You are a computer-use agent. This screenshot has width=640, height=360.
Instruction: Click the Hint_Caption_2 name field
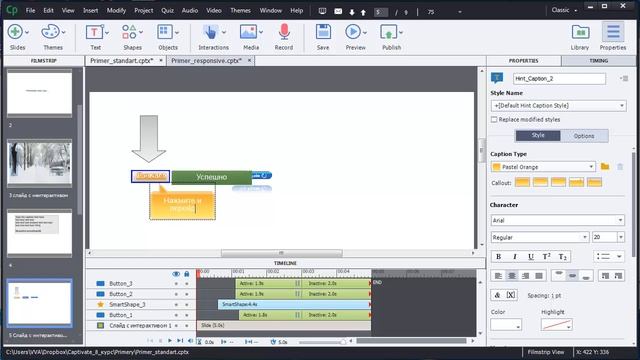coord(559,78)
